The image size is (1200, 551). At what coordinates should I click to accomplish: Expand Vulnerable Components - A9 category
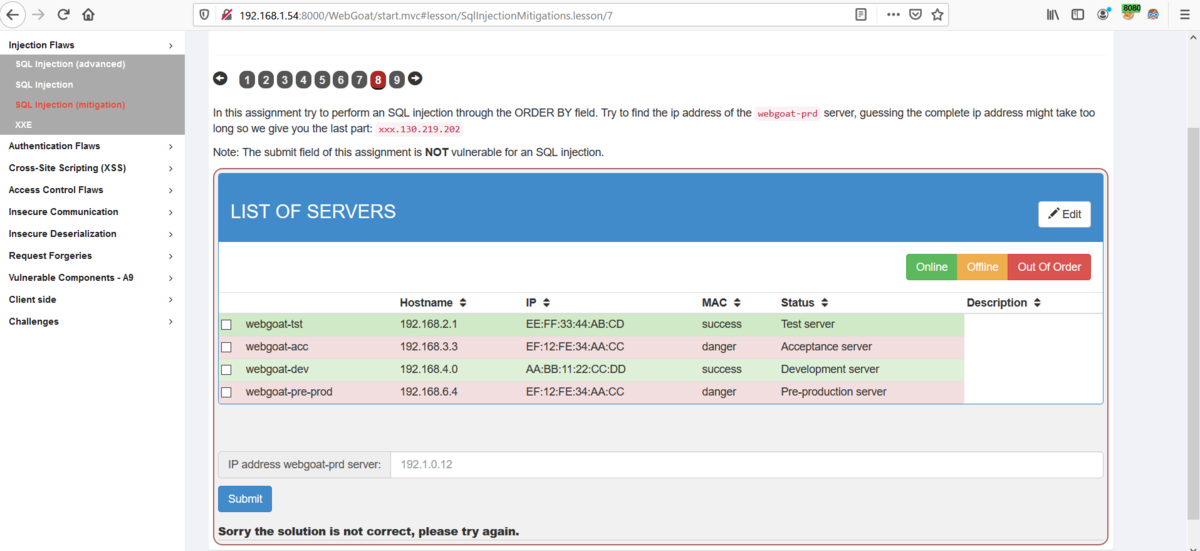click(x=92, y=278)
